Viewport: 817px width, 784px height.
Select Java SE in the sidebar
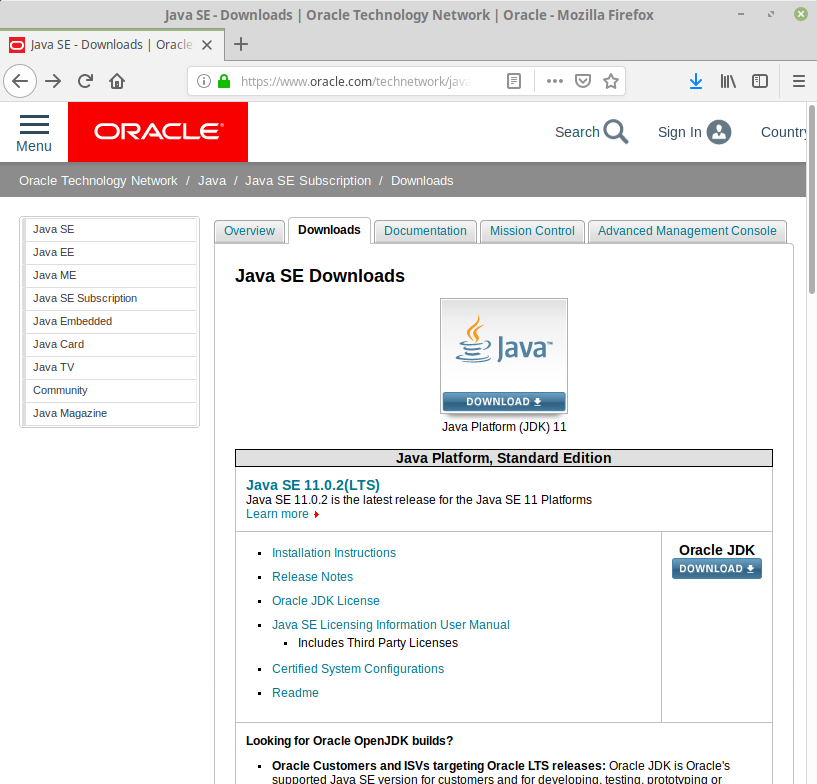110,229
